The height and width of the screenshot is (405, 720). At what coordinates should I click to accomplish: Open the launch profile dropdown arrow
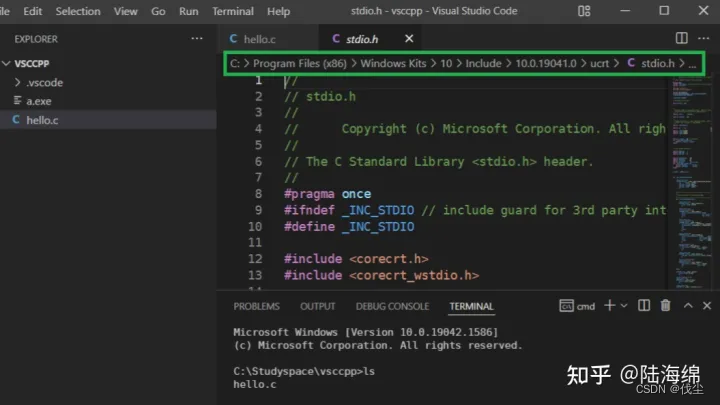pyautogui.click(x=624, y=305)
